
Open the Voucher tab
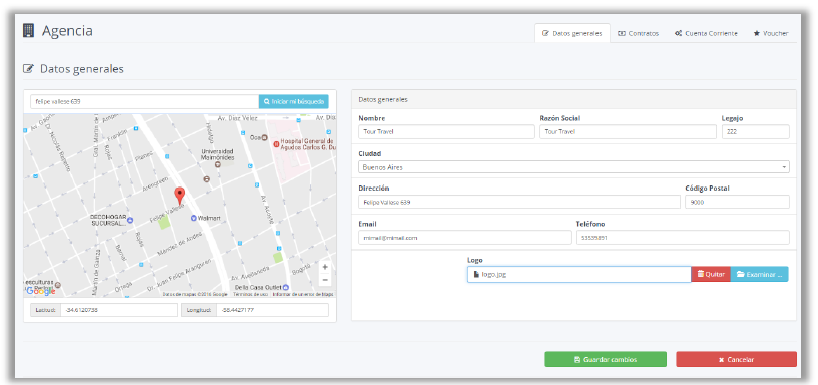tap(771, 33)
